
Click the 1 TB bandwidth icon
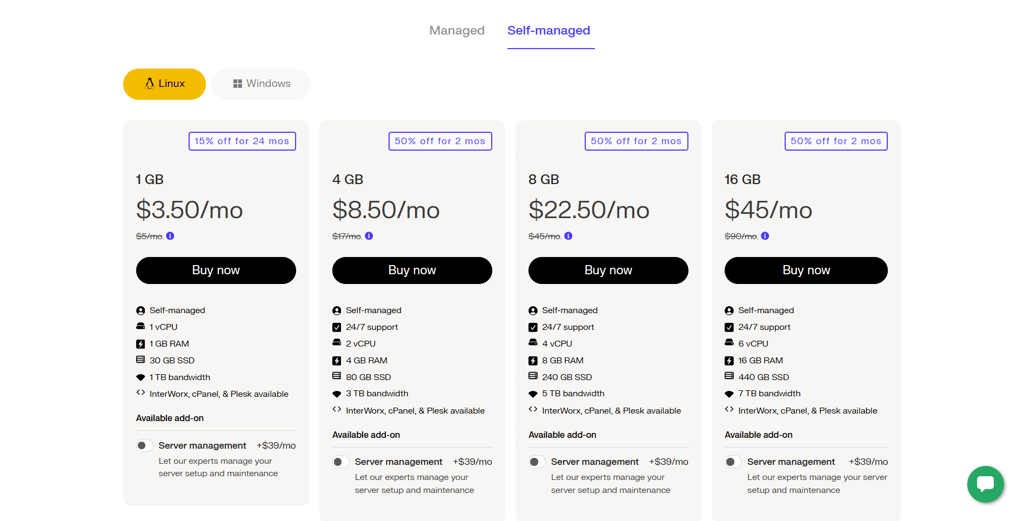click(140, 377)
